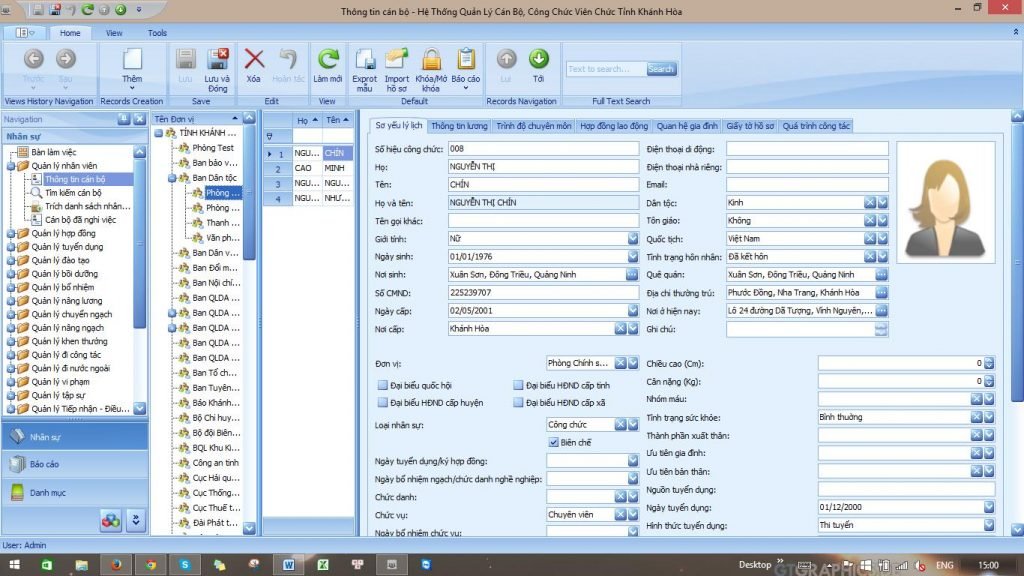Switch to the Thông tin lương tab
The image size is (1024, 576).
tap(459, 126)
